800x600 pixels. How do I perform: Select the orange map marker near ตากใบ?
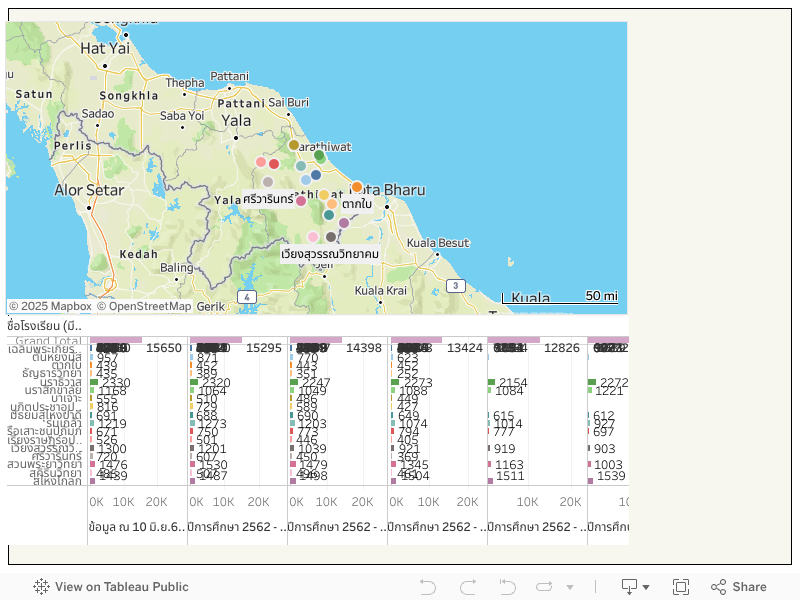click(357, 187)
